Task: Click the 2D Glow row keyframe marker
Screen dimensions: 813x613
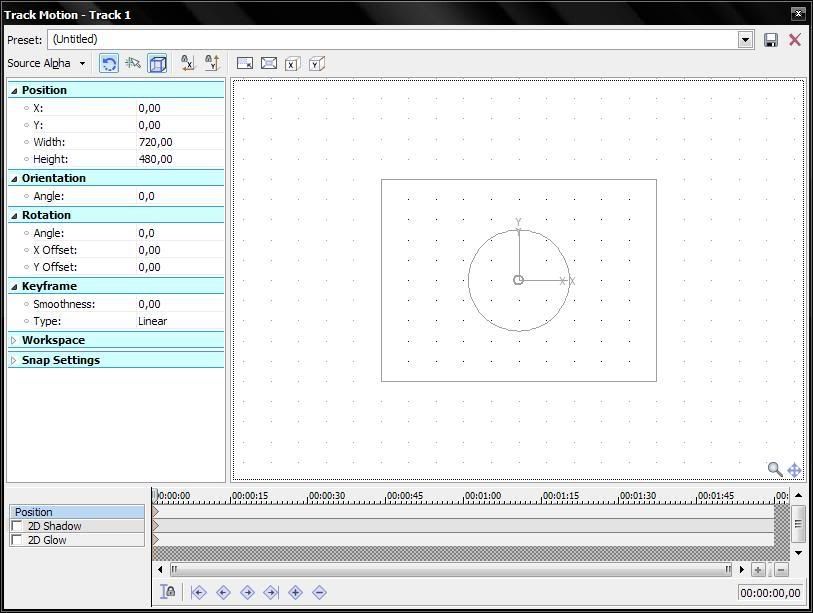Action: 155,540
